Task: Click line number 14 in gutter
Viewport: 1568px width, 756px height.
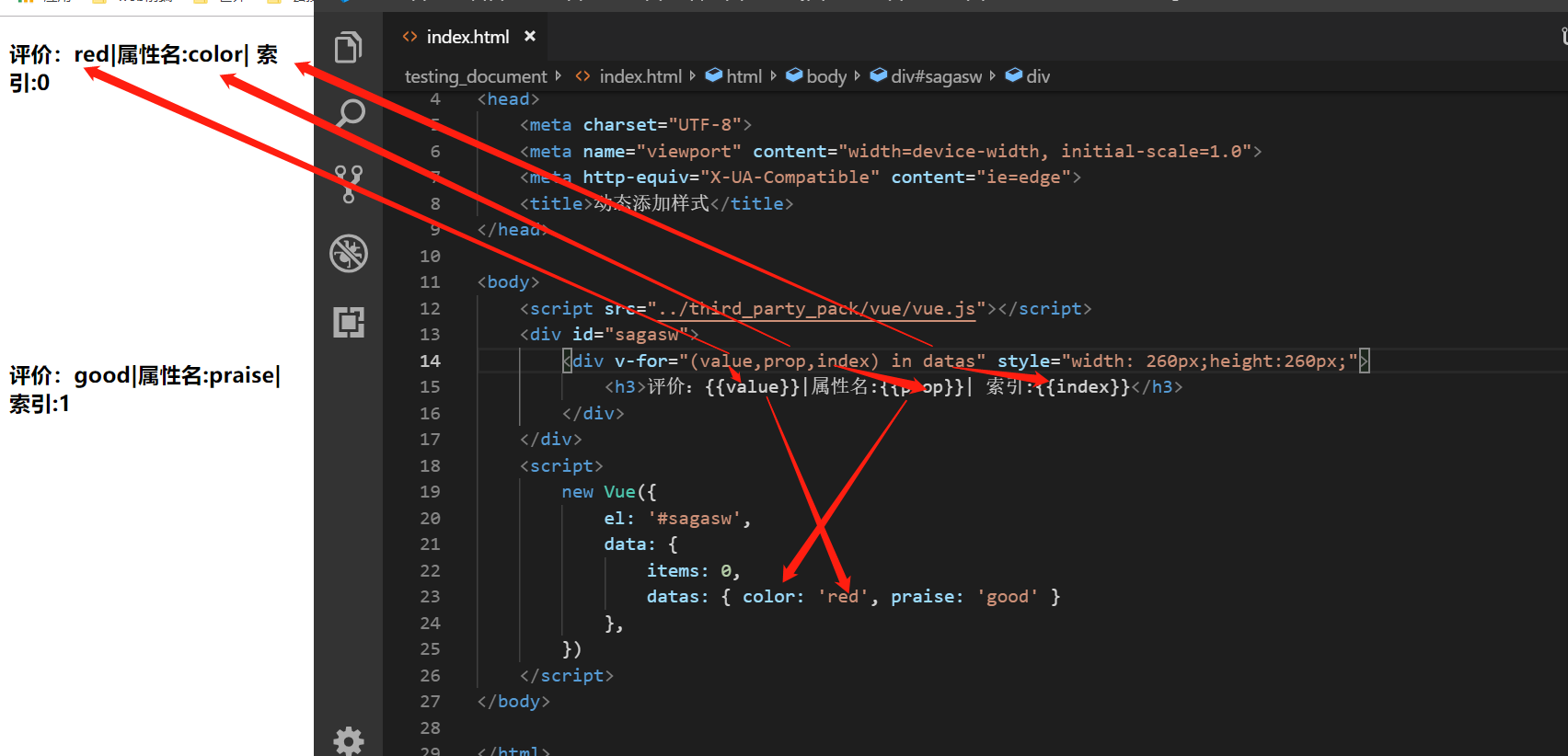Action: pyautogui.click(x=430, y=361)
